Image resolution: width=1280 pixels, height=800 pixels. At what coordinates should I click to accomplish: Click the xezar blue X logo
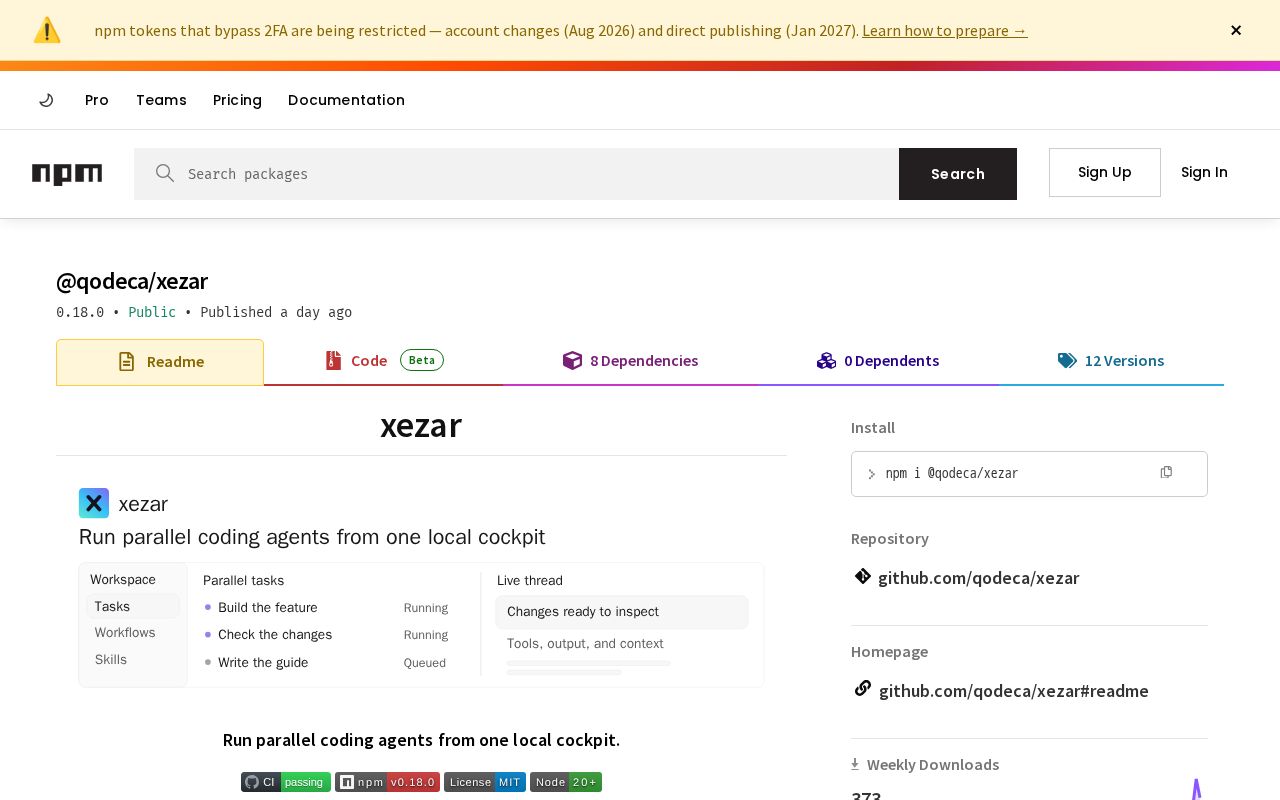pyautogui.click(x=94, y=503)
